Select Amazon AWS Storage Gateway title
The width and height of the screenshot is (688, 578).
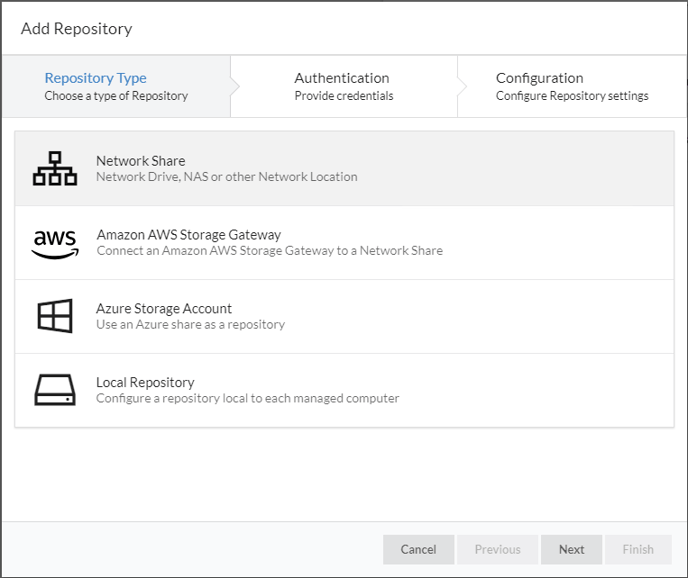point(189,235)
